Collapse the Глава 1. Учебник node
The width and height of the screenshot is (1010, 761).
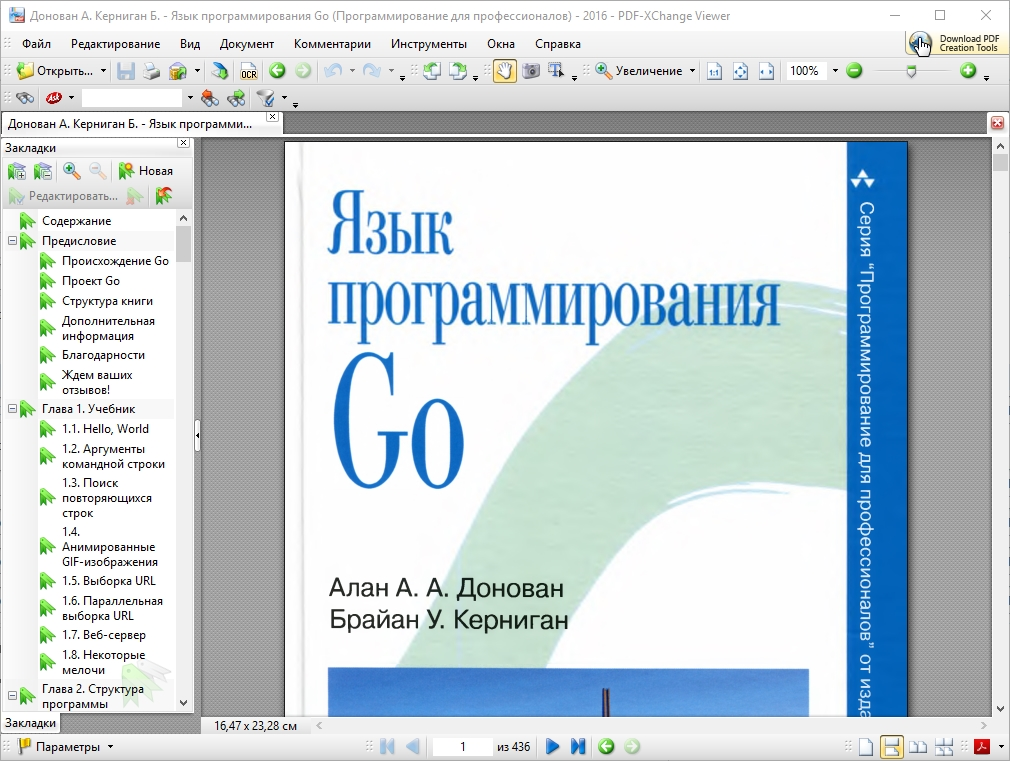(x=12, y=409)
